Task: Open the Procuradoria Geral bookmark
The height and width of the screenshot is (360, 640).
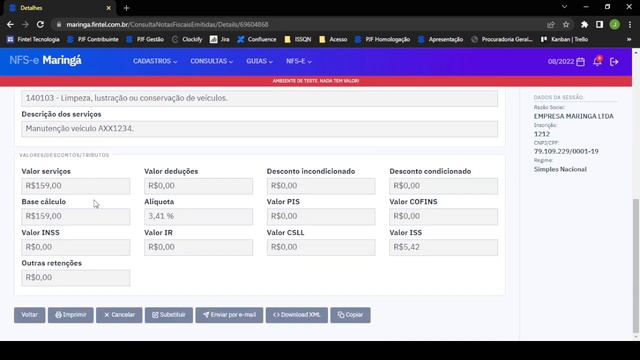Action: pyautogui.click(x=502, y=40)
